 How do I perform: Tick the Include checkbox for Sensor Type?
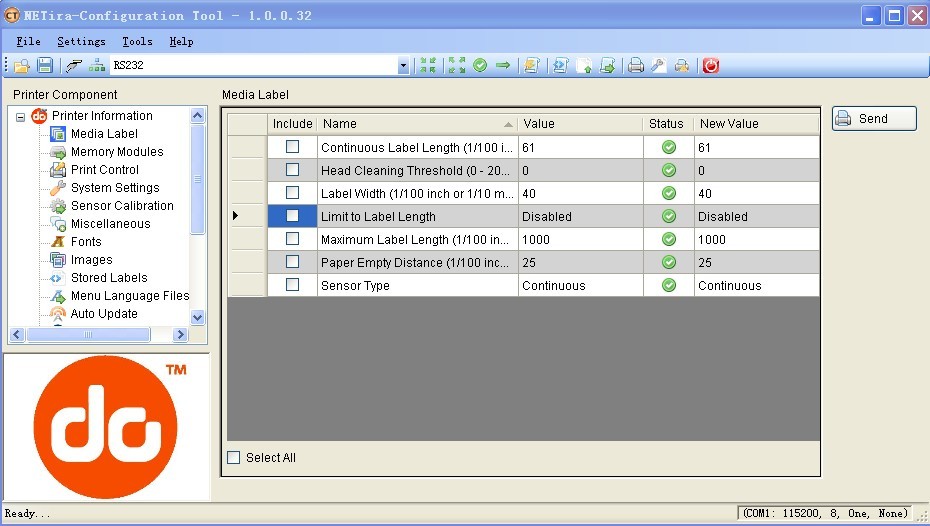point(292,285)
